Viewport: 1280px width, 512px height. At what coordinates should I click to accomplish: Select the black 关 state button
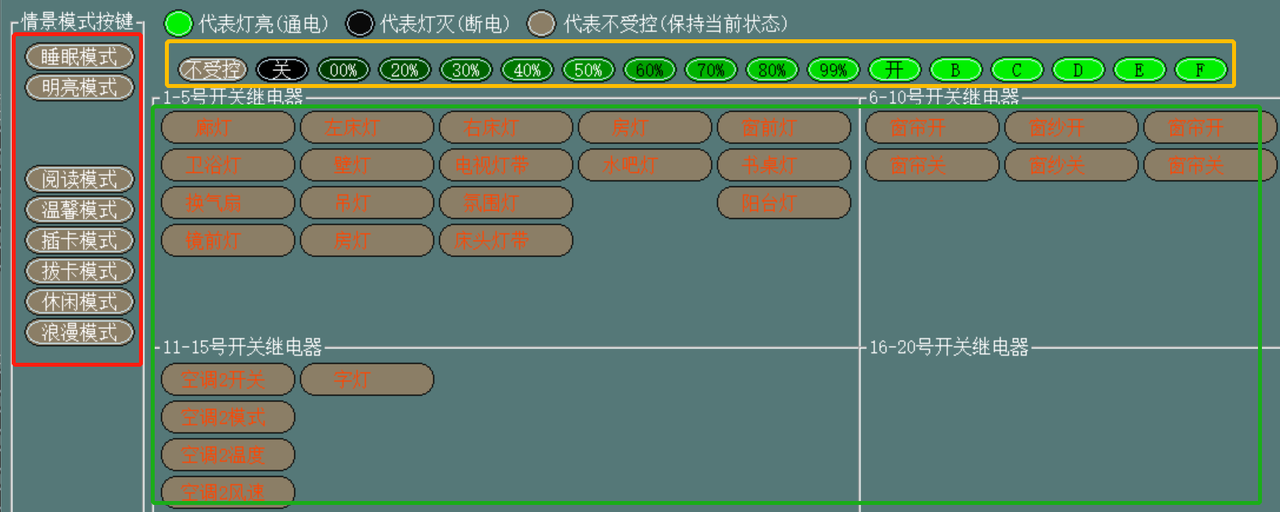282,70
